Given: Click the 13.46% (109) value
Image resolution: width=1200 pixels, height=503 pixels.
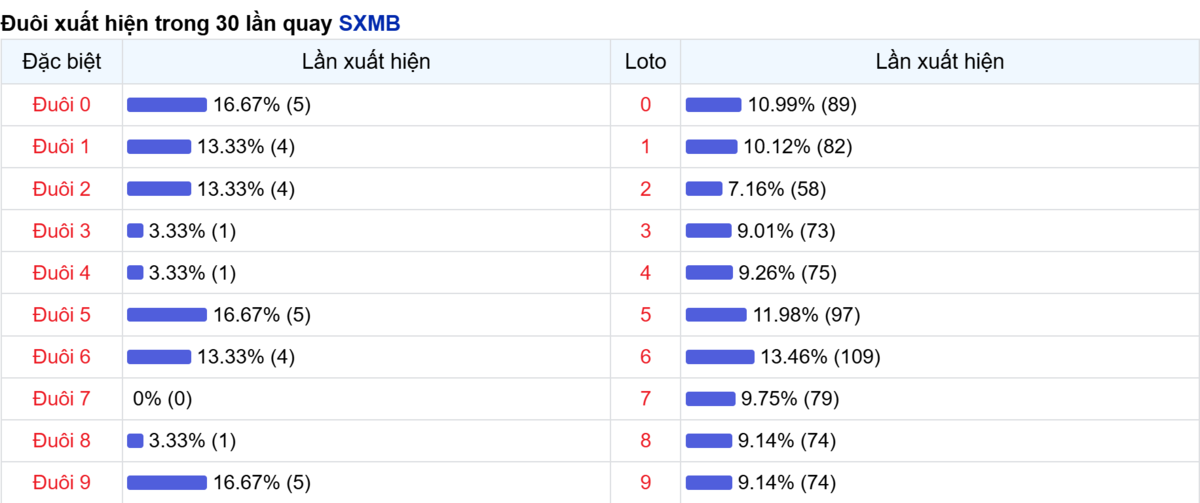Looking at the screenshot, I should pyautogui.click(x=821, y=357).
